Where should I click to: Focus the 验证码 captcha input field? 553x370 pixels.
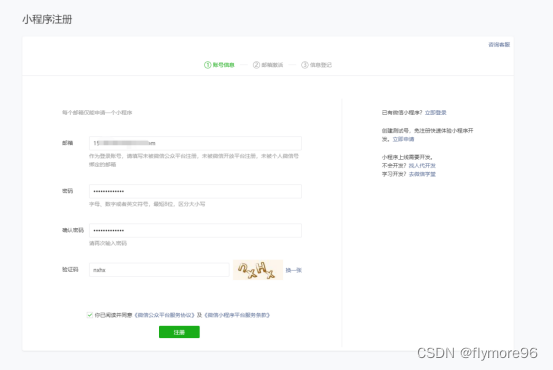(159, 270)
